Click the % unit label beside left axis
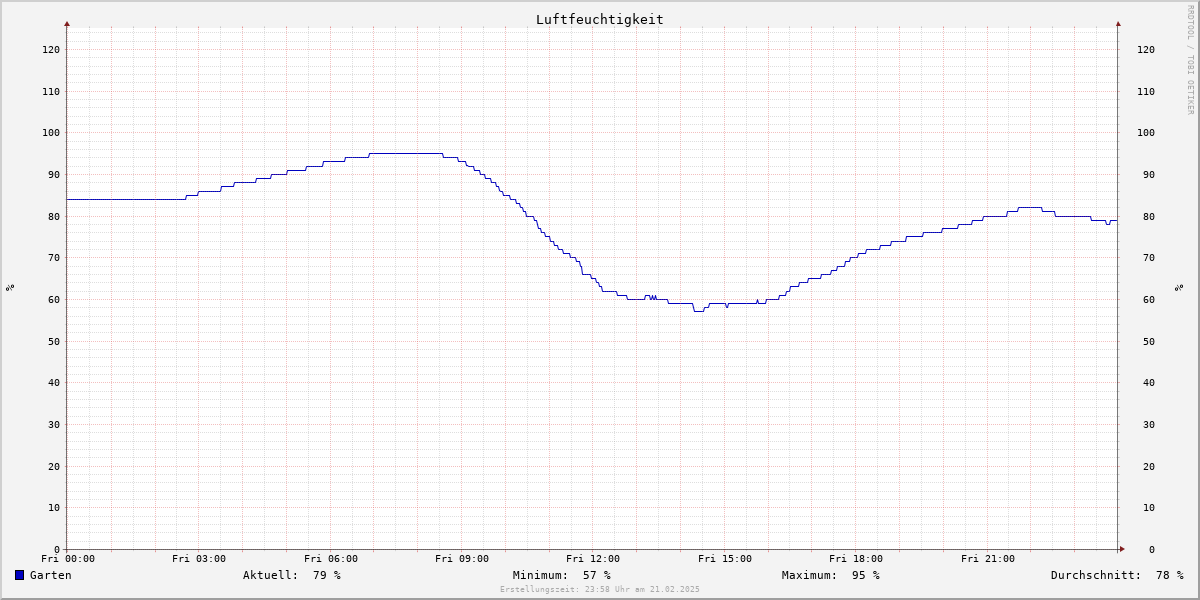The image size is (1200, 600). pyautogui.click(x=10, y=287)
